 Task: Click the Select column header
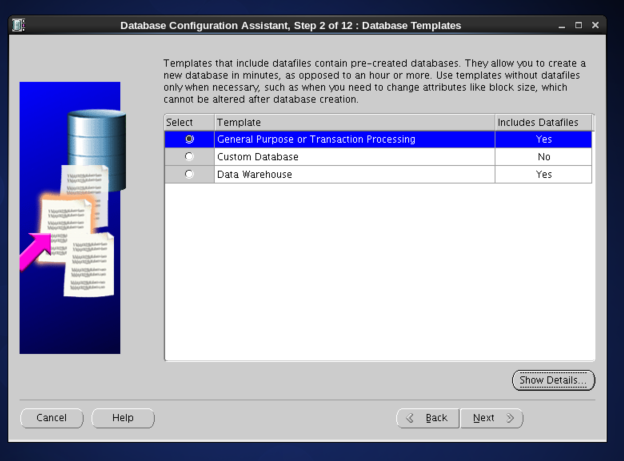[189, 122]
